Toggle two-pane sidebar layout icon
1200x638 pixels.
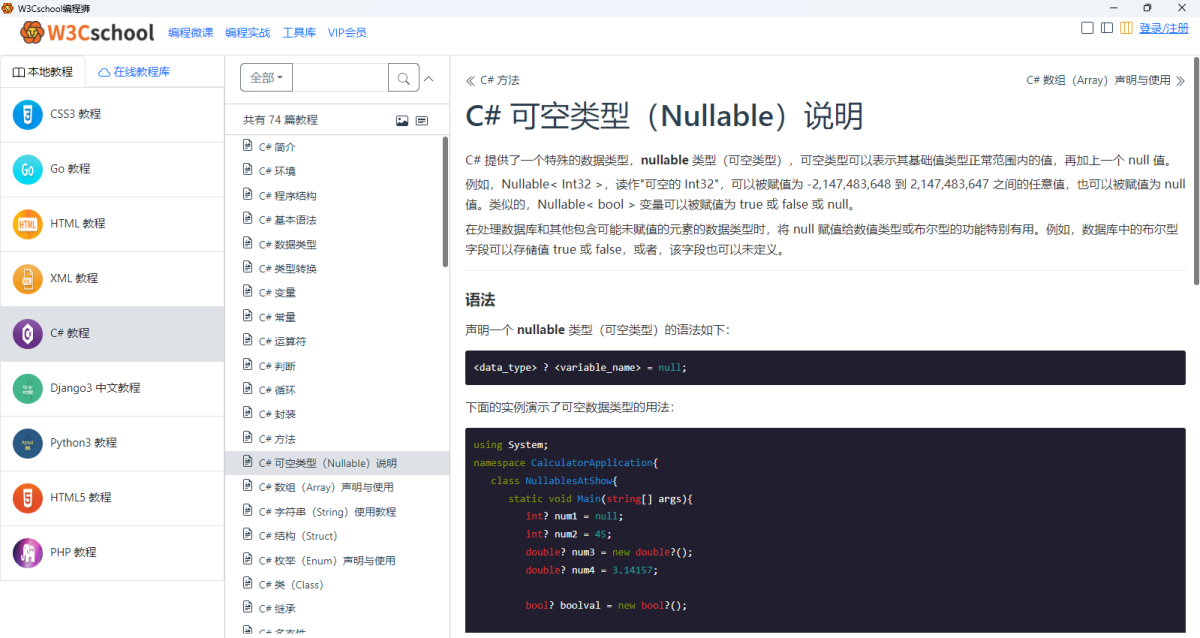tap(1107, 28)
